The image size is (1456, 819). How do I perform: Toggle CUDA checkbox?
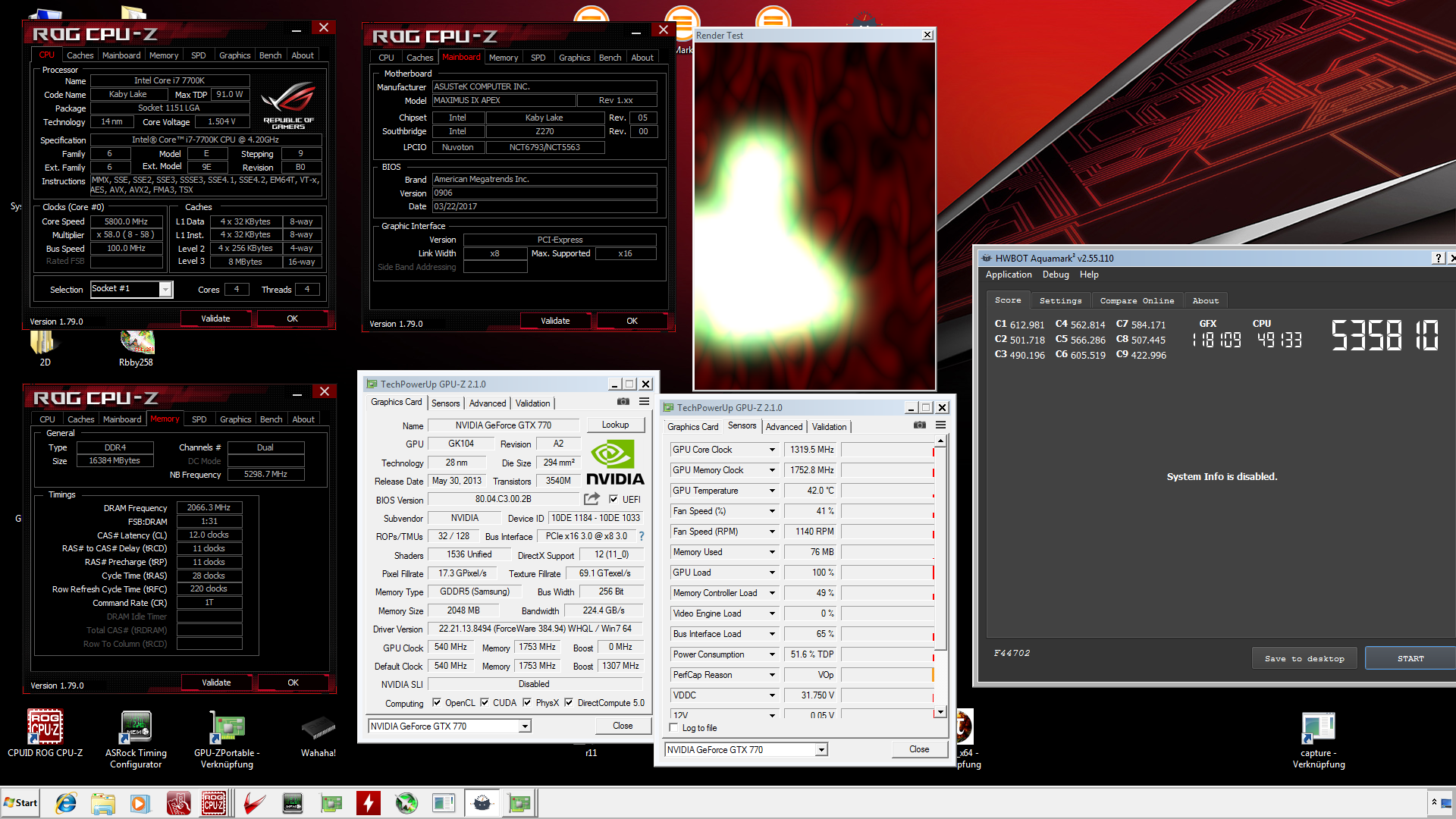click(485, 703)
